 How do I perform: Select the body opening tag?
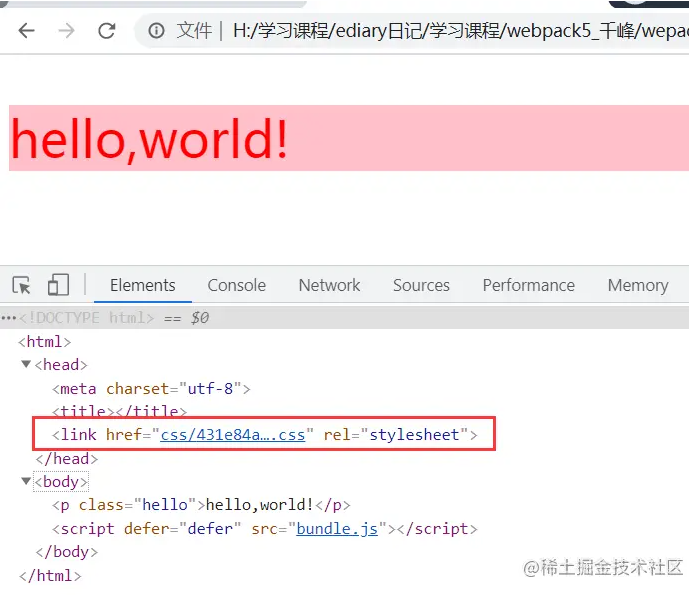click(x=61, y=482)
